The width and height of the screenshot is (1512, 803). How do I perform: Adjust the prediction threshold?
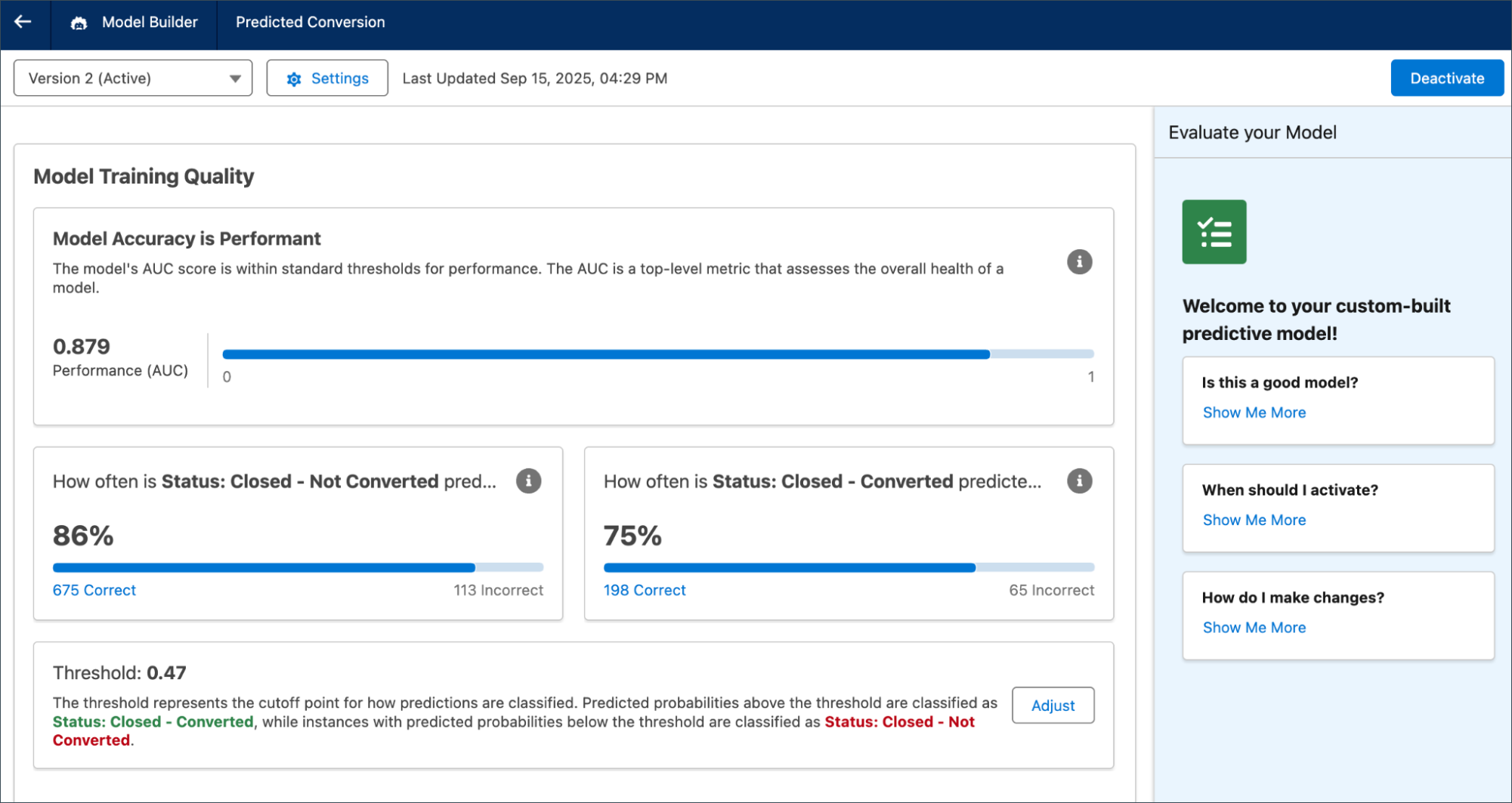click(1053, 705)
